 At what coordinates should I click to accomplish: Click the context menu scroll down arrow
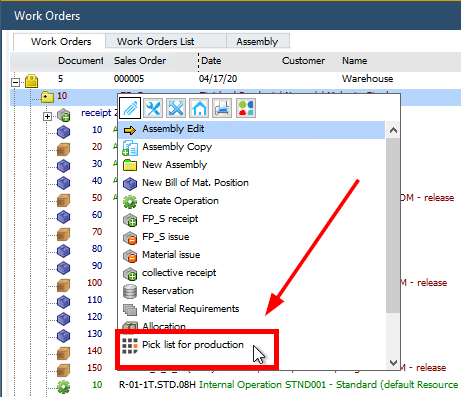point(393,362)
